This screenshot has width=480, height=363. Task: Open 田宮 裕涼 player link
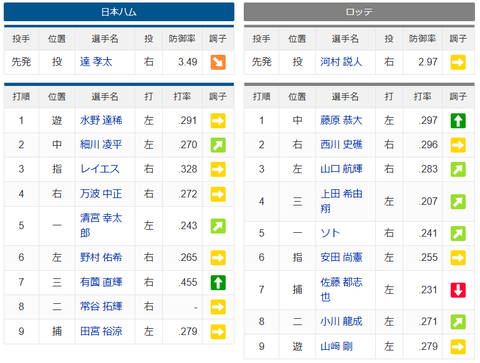[x=101, y=331]
